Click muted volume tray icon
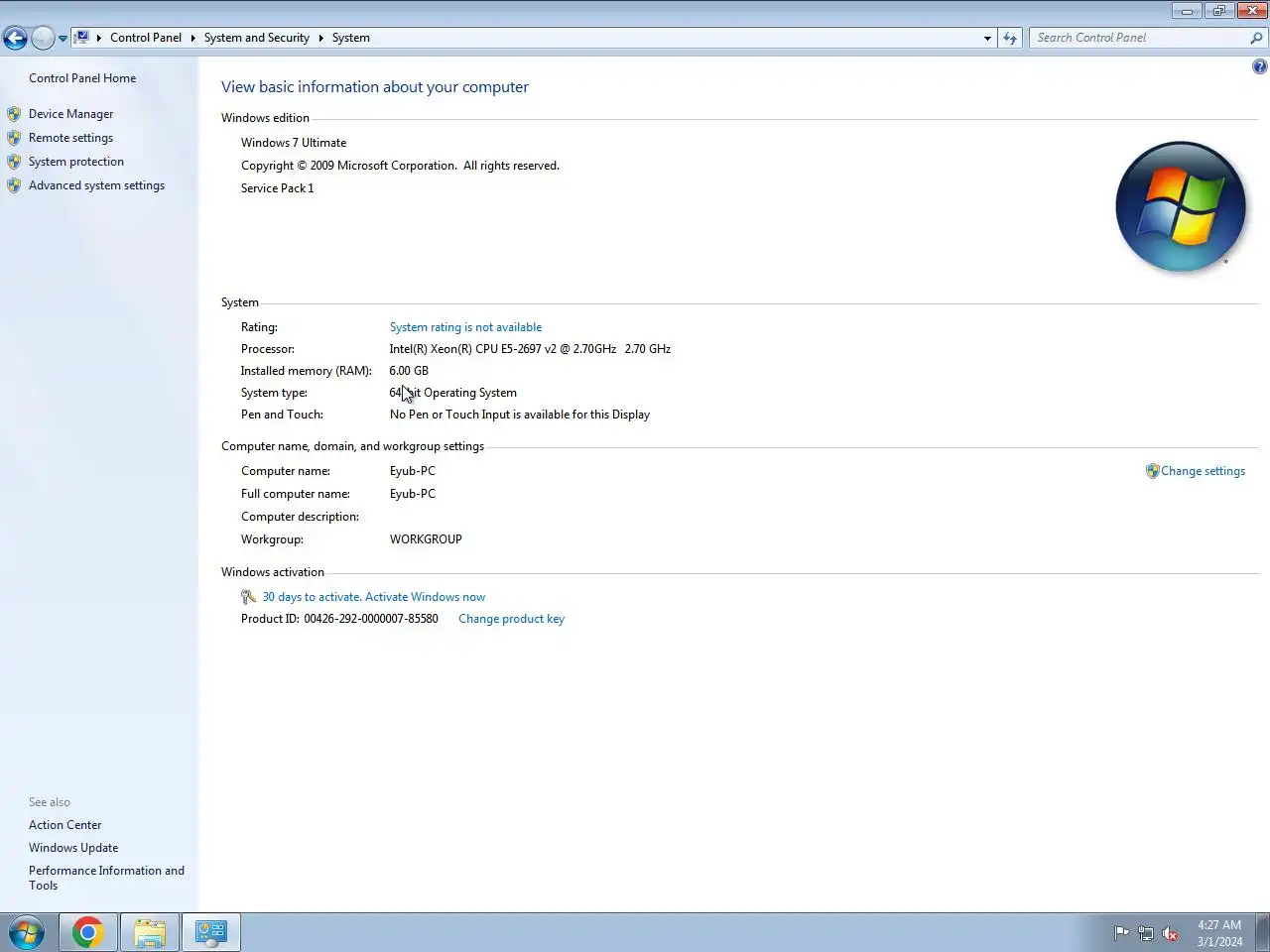Viewport: 1270px width, 952px height. [x=1171, y=933]
